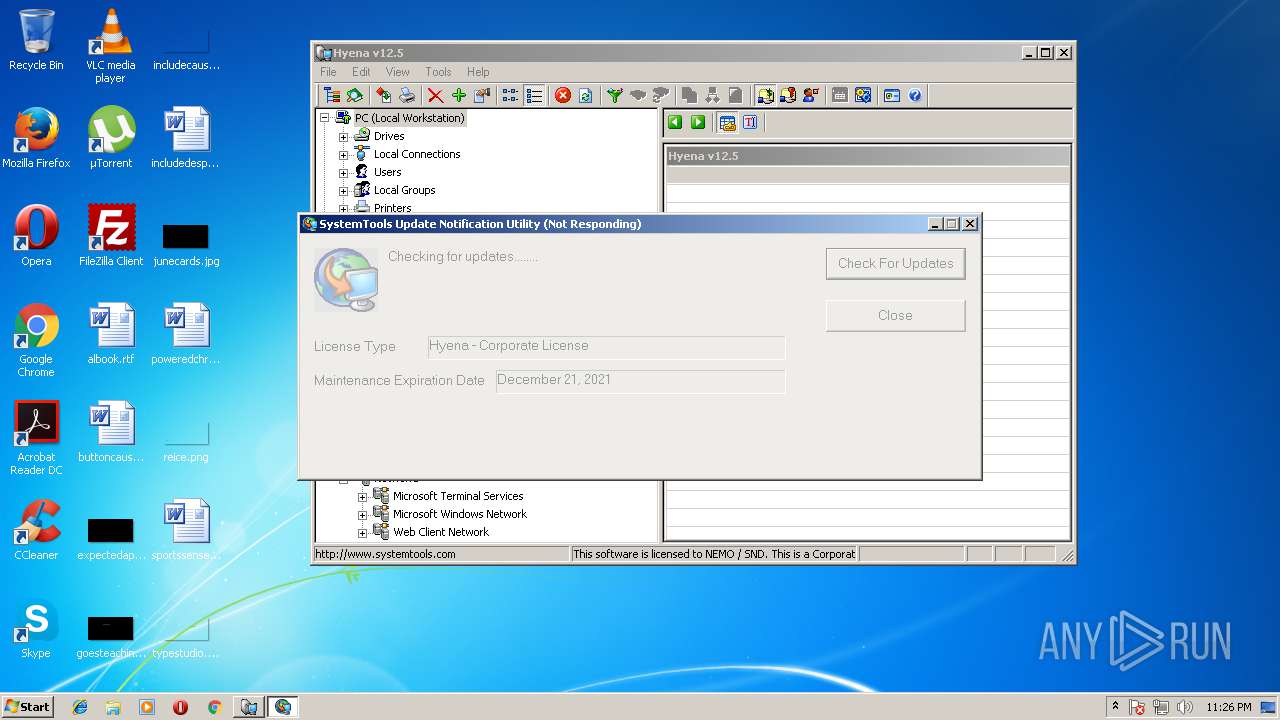The width and height of the screenshot is (1280, 720).
Task: Click the blue window icon before help
Action: pos(891,95)
